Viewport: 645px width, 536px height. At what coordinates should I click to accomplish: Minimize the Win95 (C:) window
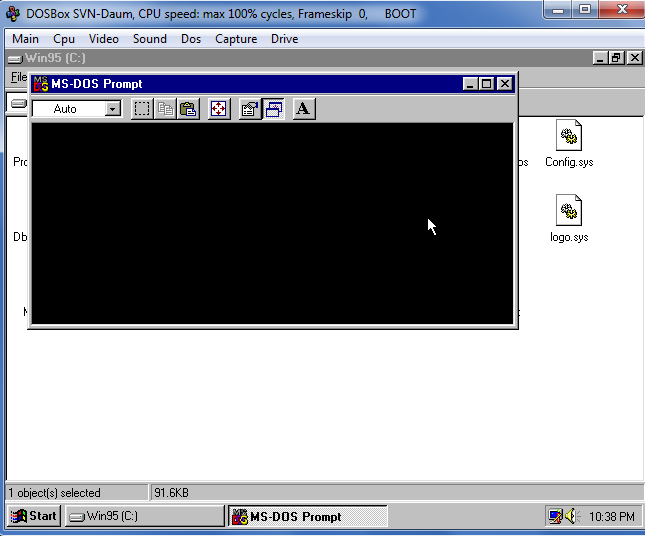click(x=600, y=58)
